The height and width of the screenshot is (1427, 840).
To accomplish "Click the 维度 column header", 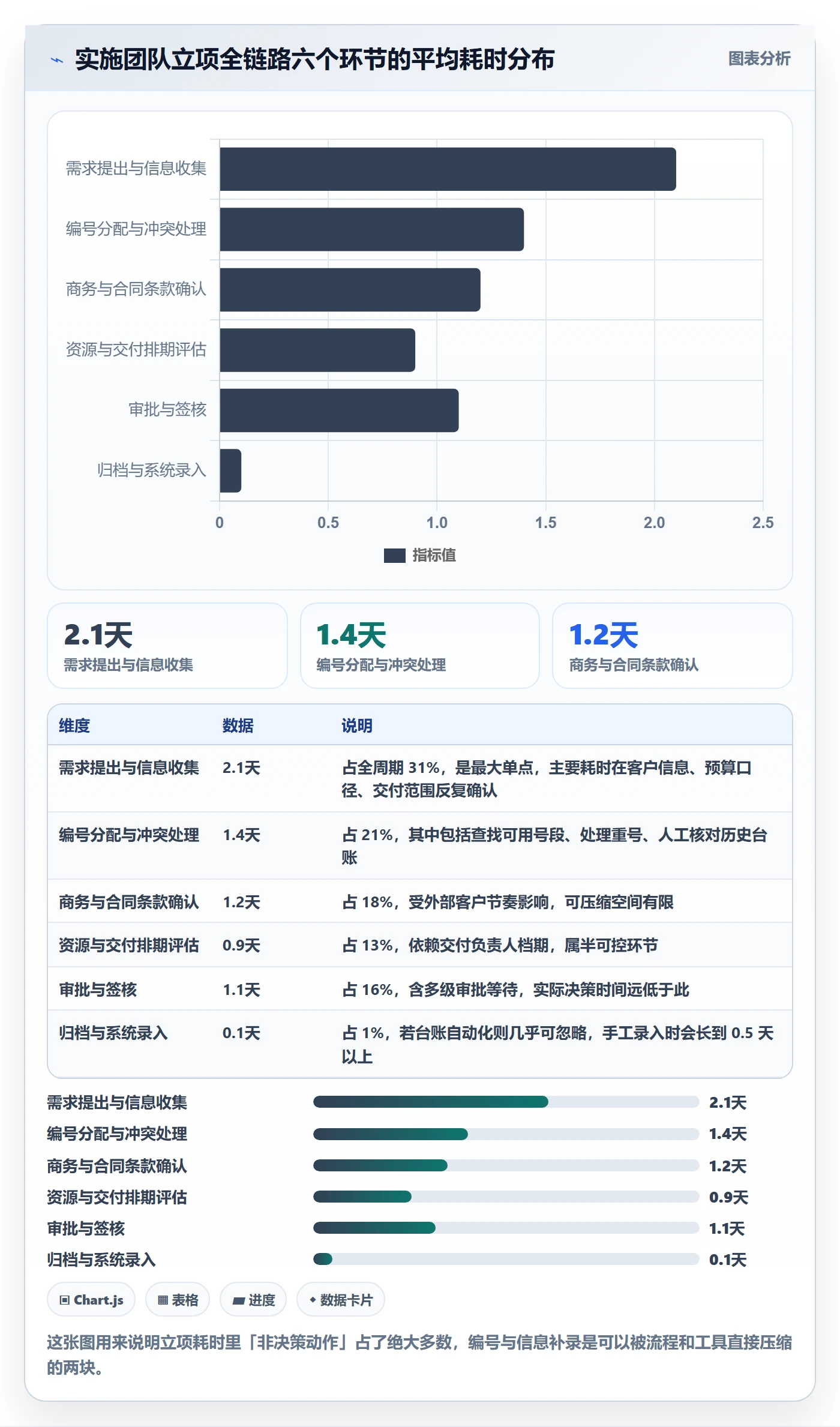I will (x=74, y=726).
